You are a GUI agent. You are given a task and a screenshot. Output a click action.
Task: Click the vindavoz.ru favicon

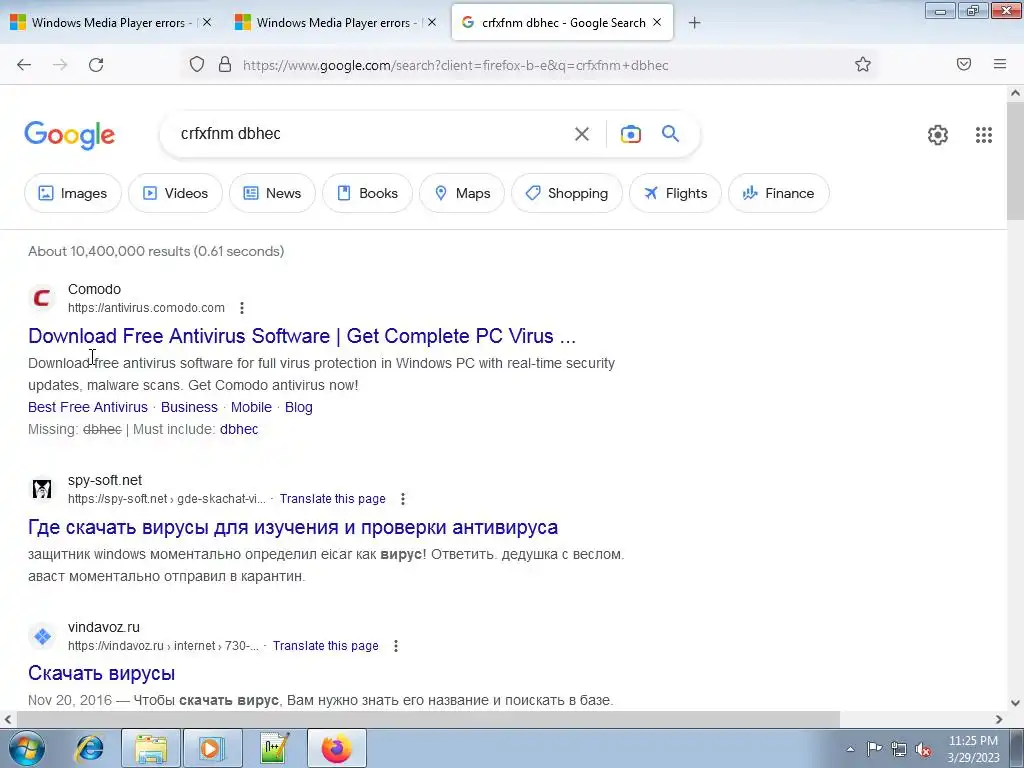click(42, 636)
